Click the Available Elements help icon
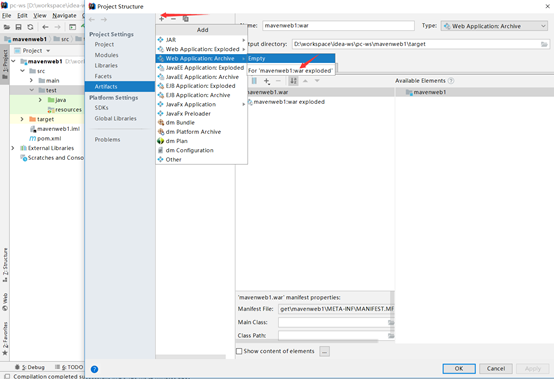Screen dimensions: 554x379 (x=451, y=81)
